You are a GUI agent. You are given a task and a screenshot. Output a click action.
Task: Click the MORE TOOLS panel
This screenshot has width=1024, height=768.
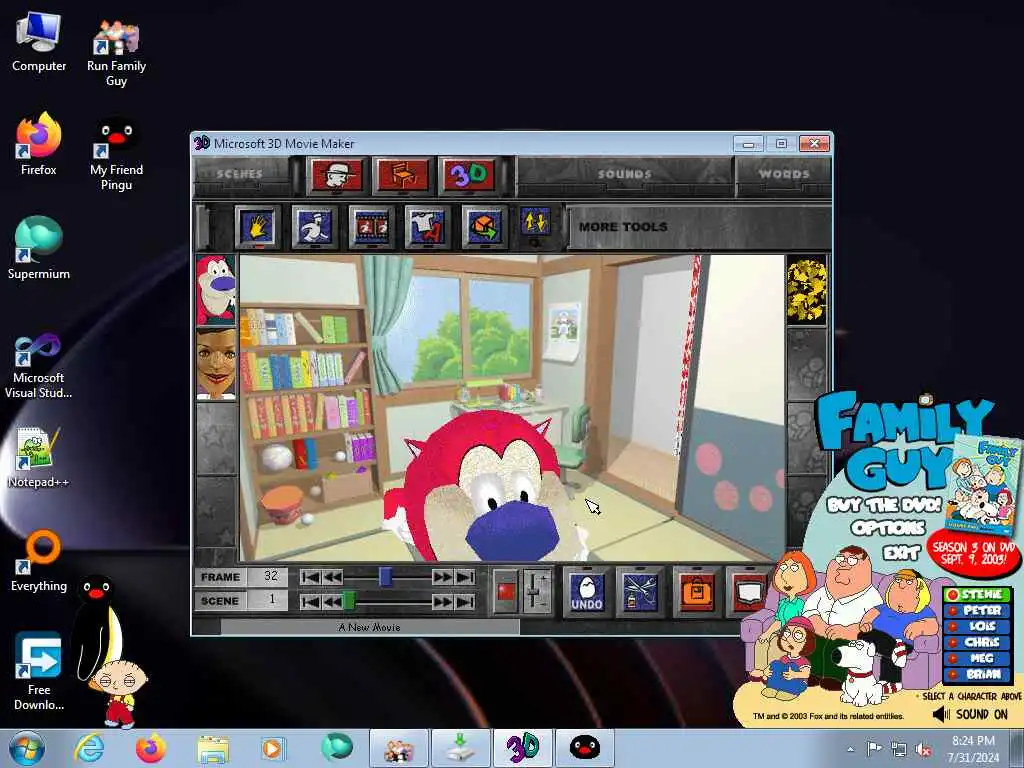[x=699, y=227]
